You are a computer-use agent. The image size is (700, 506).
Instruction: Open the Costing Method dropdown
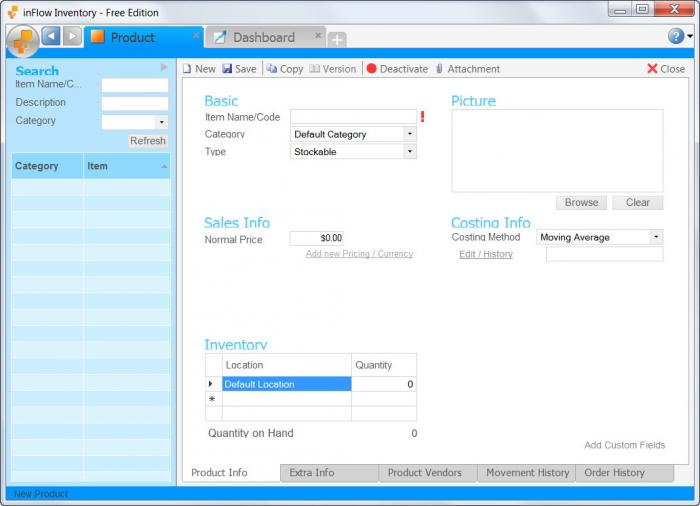pyautogui.click(x=656, y=237)
